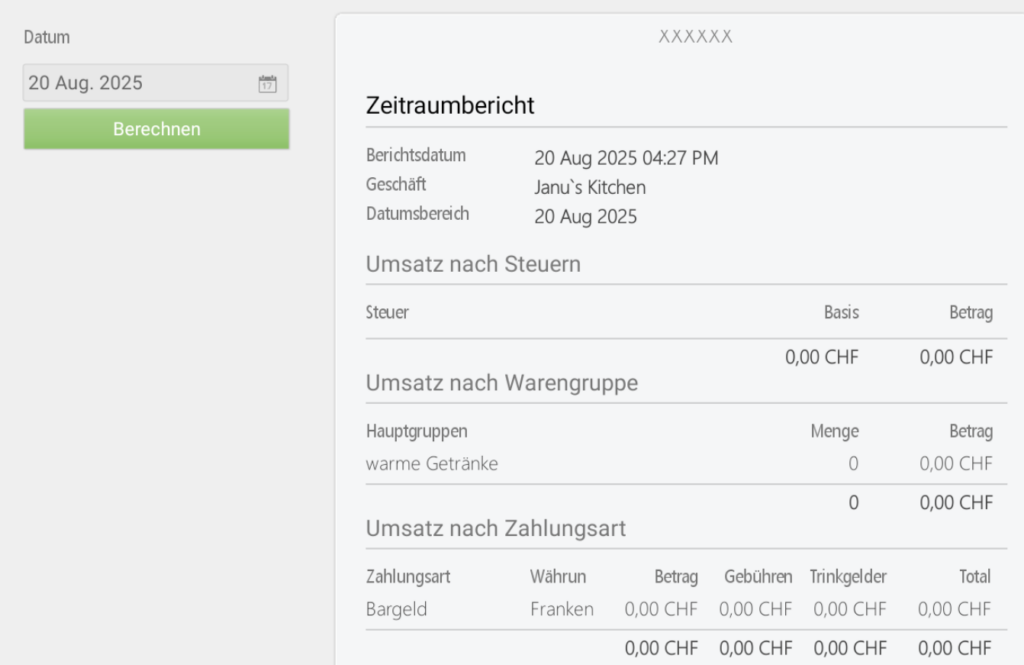Click the Basis column header
Image resolution: width=1024 pixels, height=665 pixels.
coord(841,312)
